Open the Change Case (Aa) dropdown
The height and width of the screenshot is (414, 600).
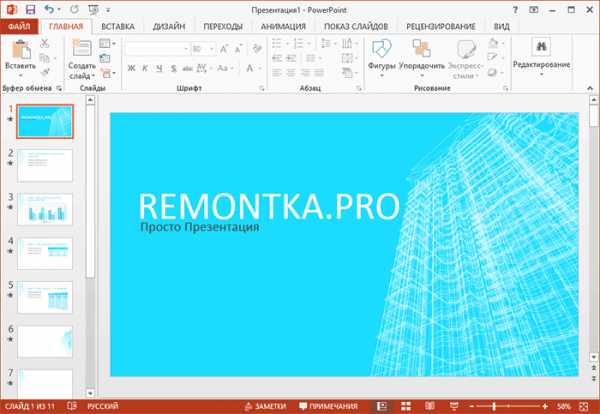point(225,68)
